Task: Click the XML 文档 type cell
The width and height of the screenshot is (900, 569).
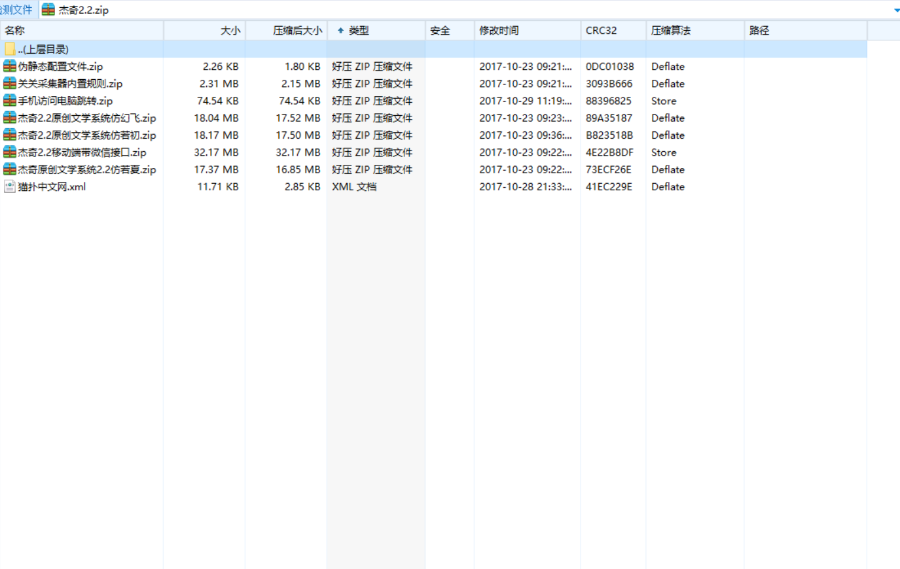Action: tap(354, 187)
